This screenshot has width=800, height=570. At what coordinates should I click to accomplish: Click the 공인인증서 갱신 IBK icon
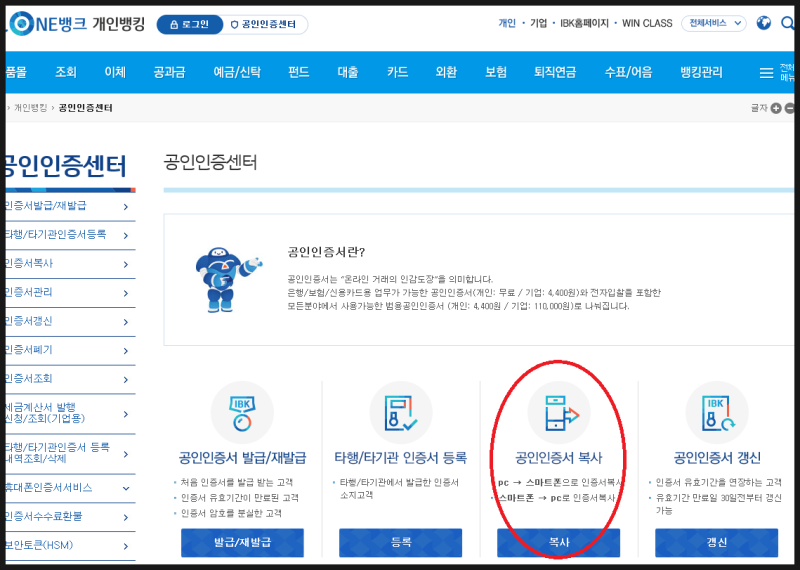(x=717, y=413)
